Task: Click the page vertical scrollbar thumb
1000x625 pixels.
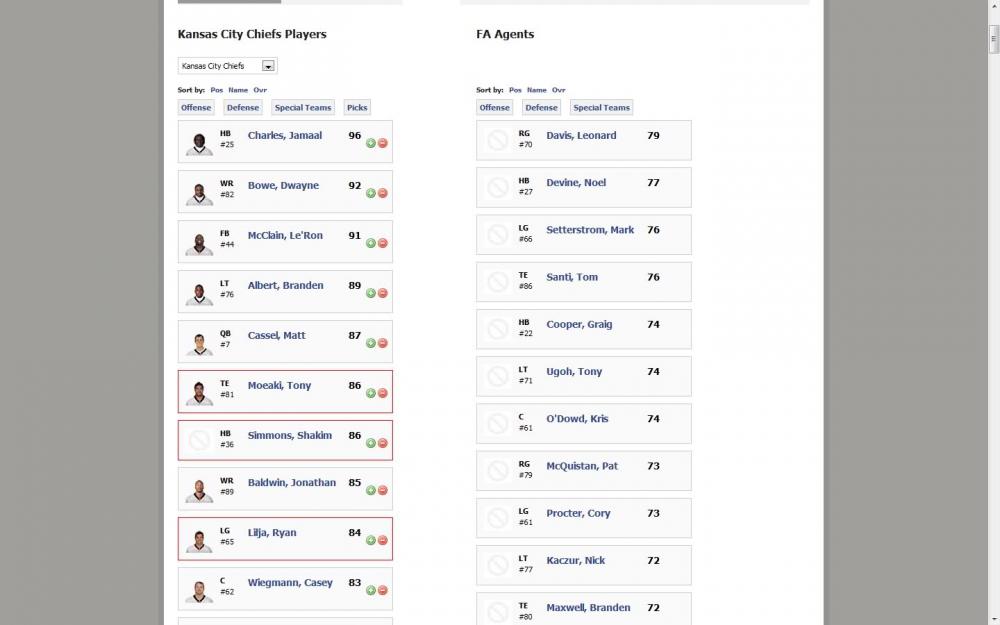Action: pyautogui.click(x=994, y=39)
